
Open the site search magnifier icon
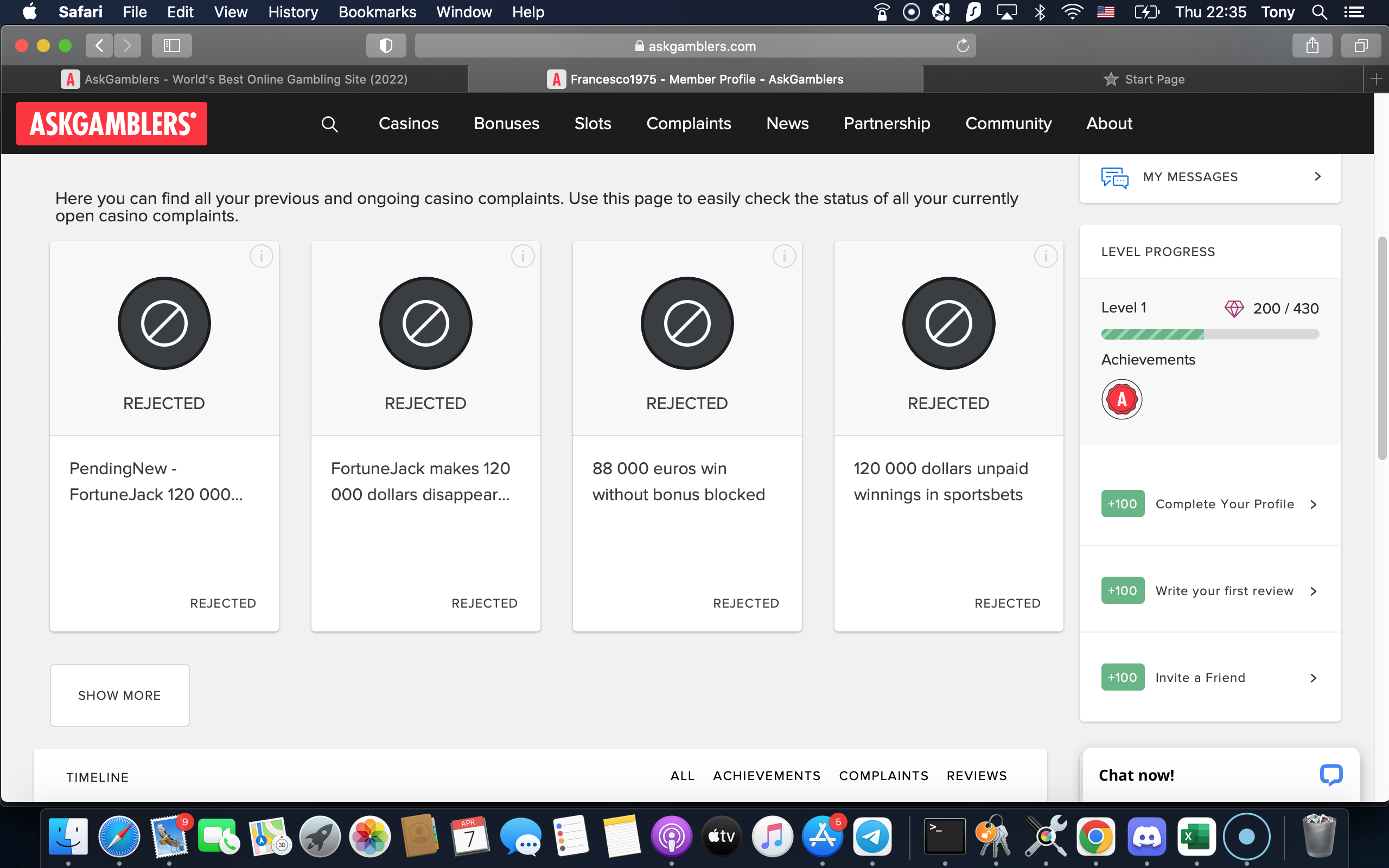[x=329, y=124]
